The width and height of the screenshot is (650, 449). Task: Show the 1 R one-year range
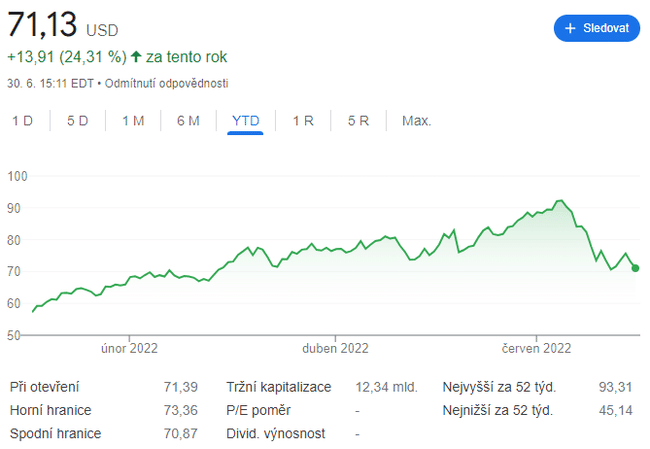point(303,121)
